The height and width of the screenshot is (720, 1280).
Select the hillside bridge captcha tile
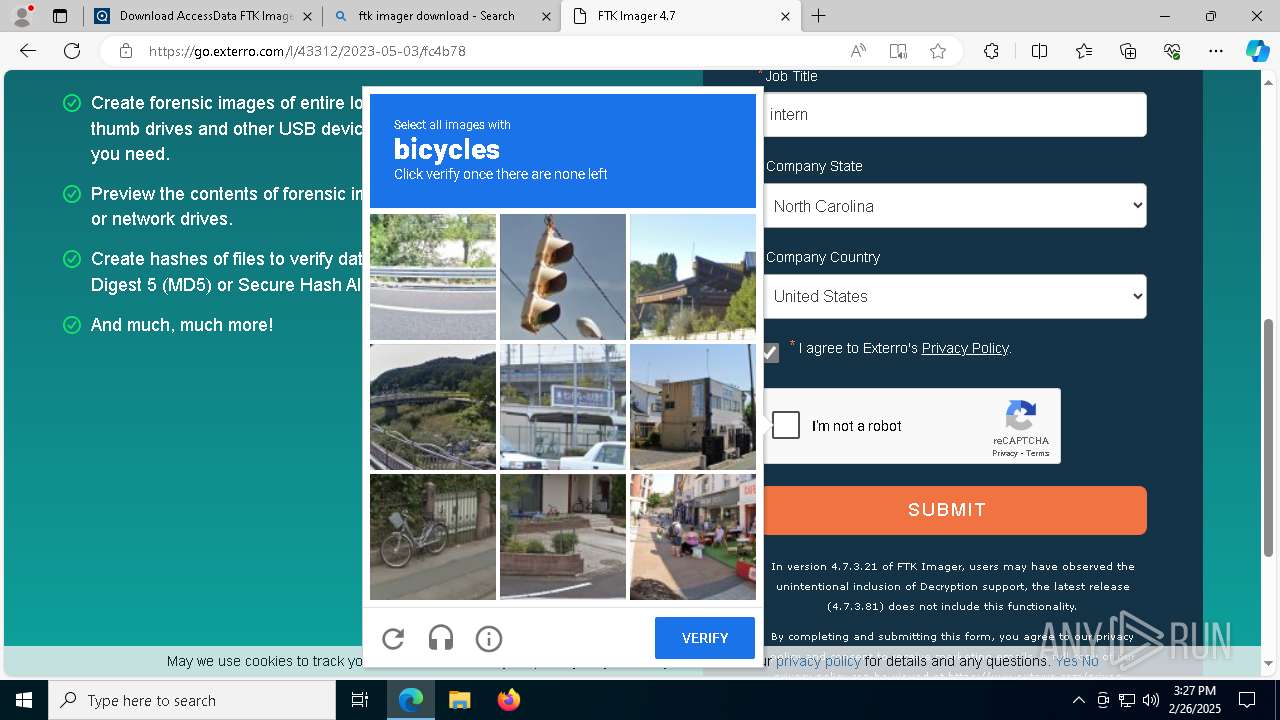(x=433, y=407)
